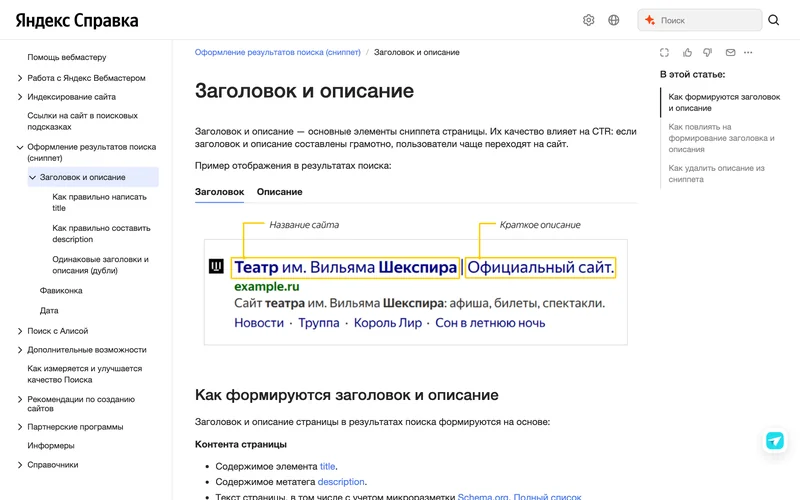Viewport: 800px width, 500px height.
Task: Switch to the Заголовок tab
Action: (219, 192)
